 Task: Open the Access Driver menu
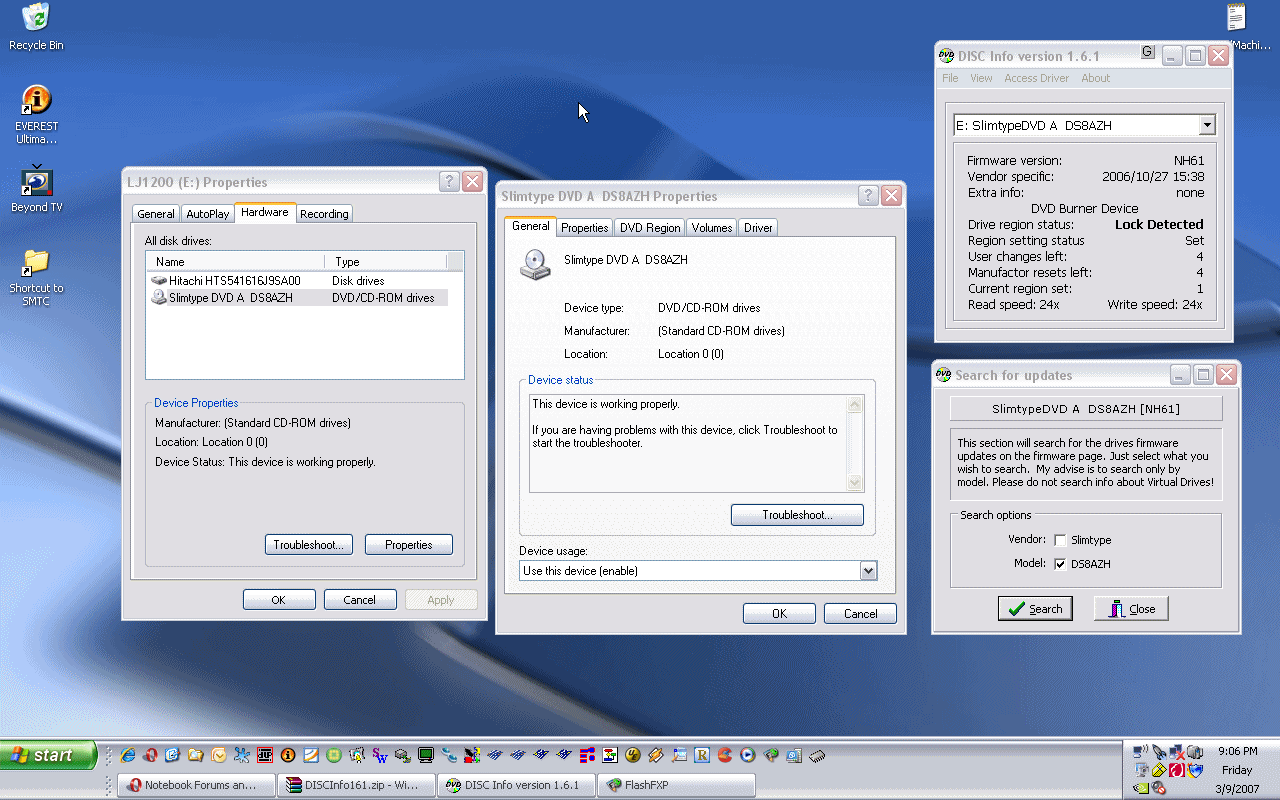point(1036,78)
